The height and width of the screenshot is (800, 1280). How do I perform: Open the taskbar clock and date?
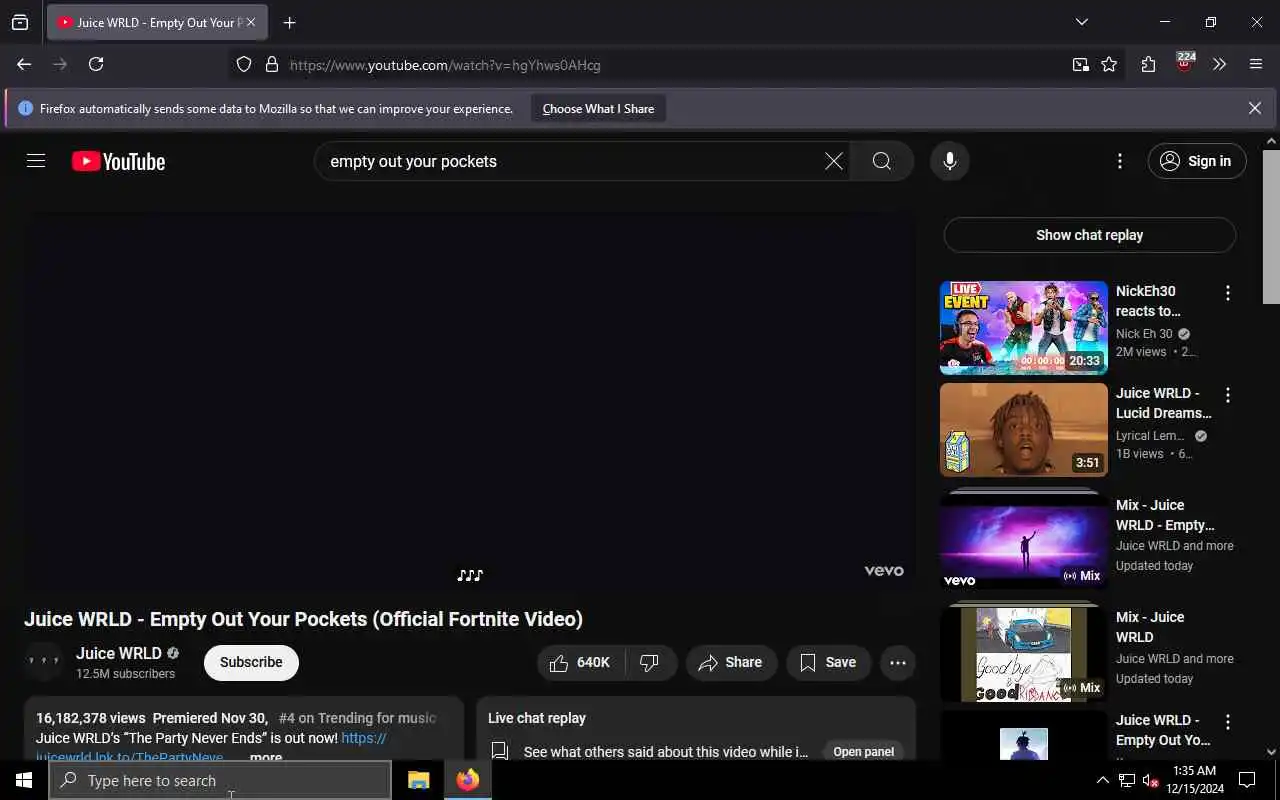(x=1194, y=780)
